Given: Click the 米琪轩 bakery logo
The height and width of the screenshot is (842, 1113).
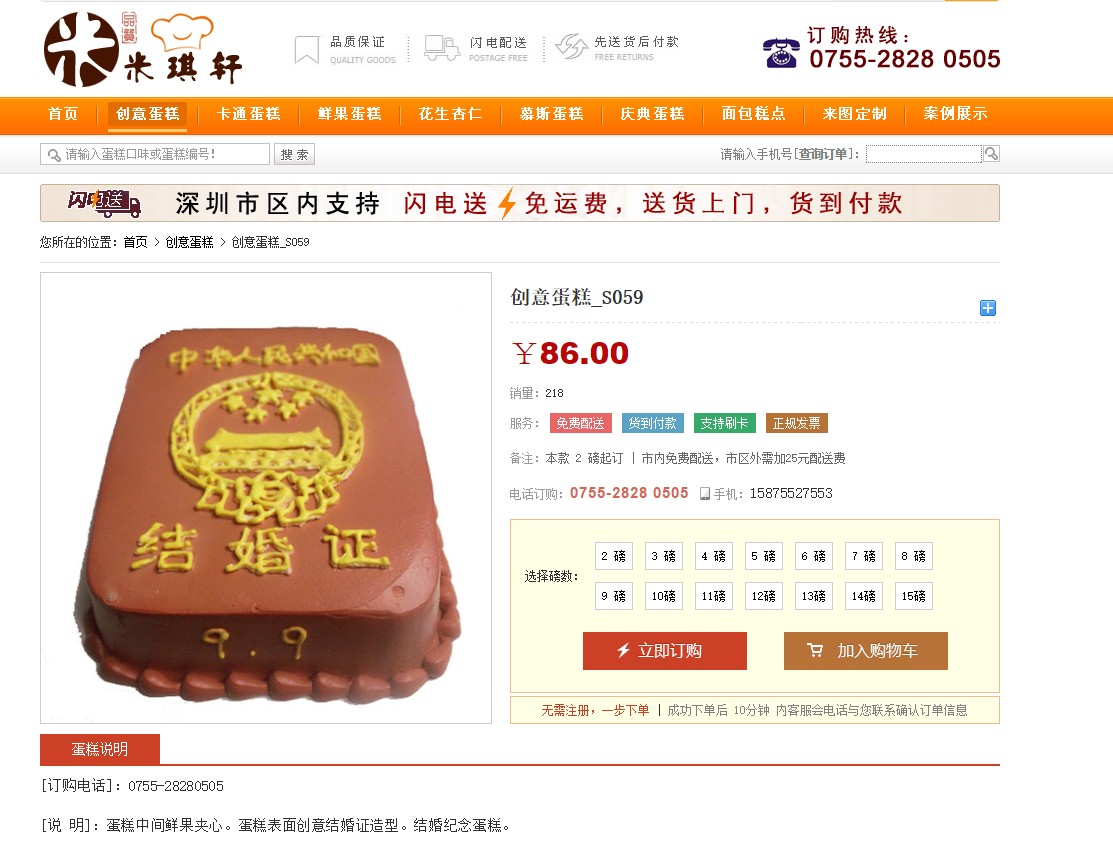Looking at the screenshot, I should pyautogui.click(x=143, y=49).
